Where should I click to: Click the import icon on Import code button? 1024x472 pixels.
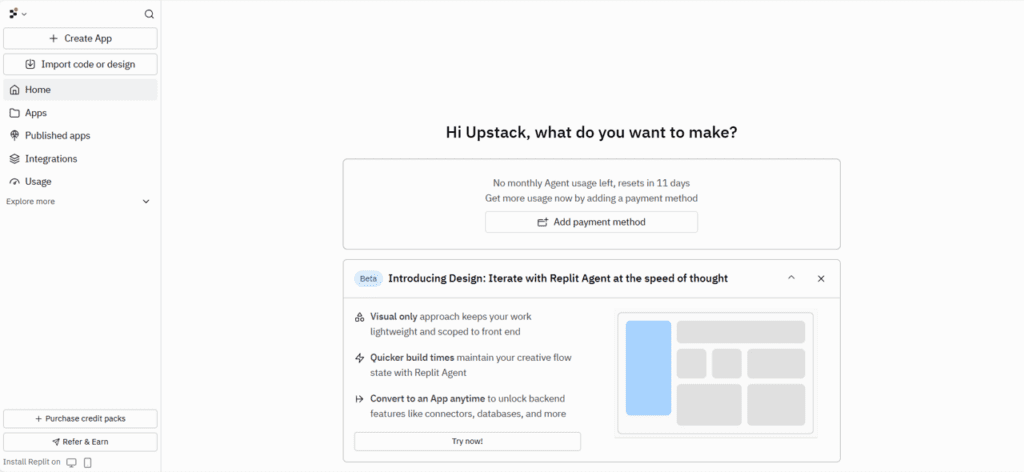pos(30,65)
